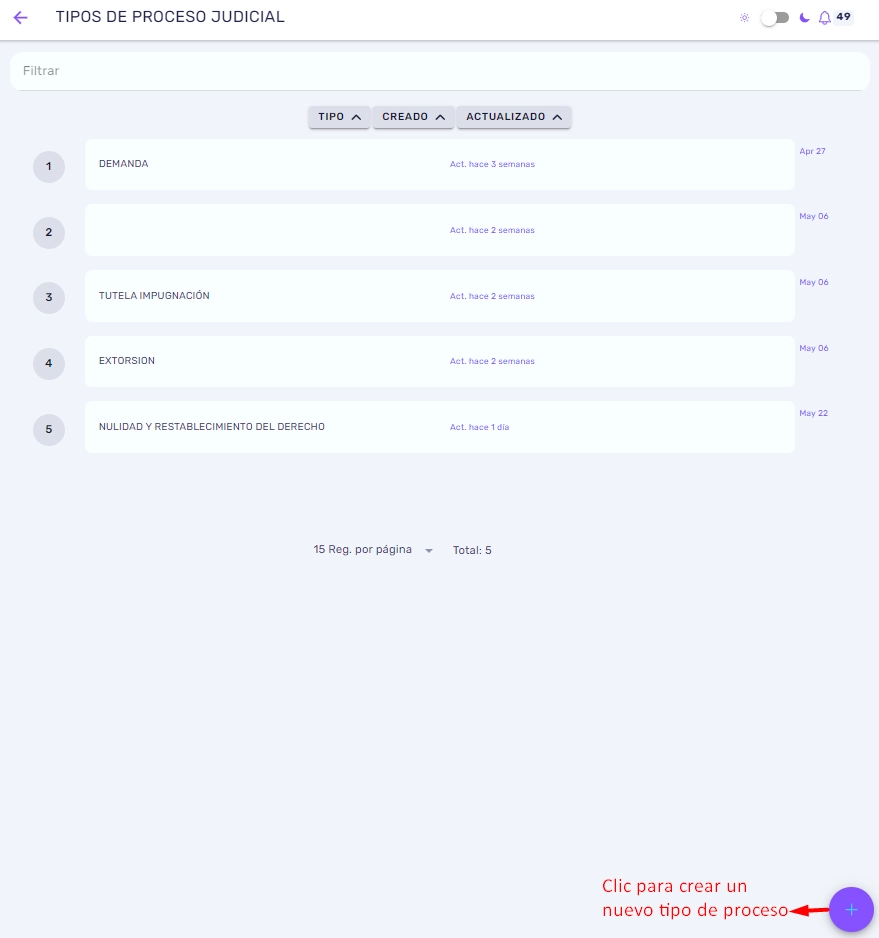879x938 pixels.
Task: Open the EXTORSION process type
Action: click(x=440, y=361)
